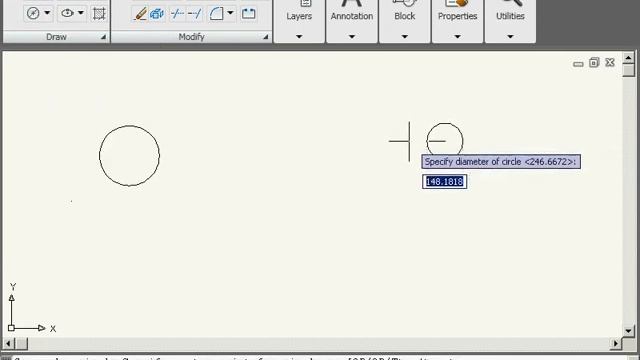Close the drawing window
The height and width of the screenshot is (360, 640).
click(x=610, y=62)
